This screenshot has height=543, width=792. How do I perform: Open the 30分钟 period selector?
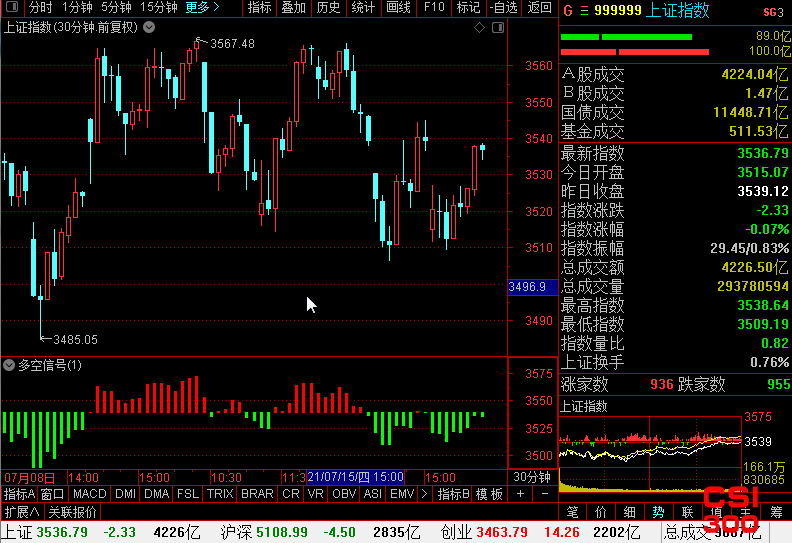532,477
